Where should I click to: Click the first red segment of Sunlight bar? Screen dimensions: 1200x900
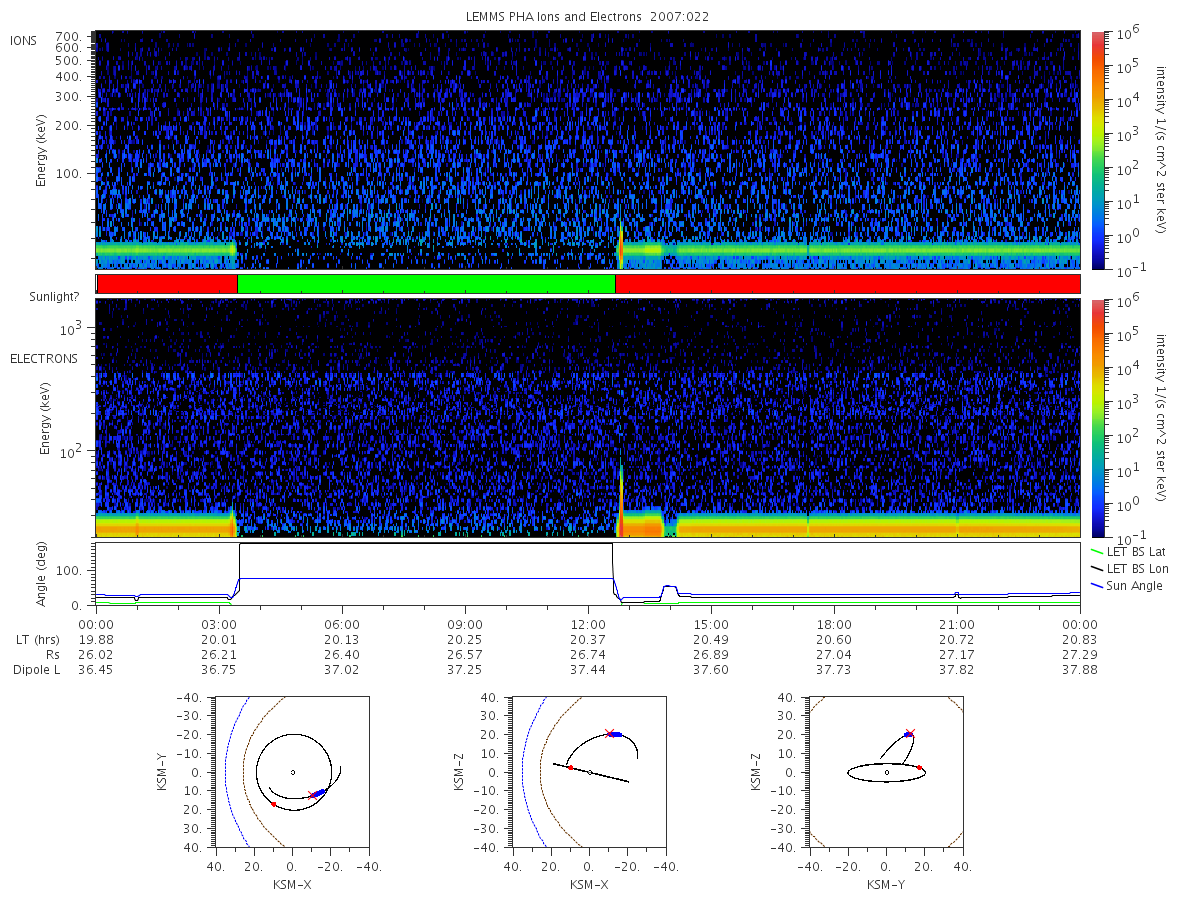tap(168, 284)
